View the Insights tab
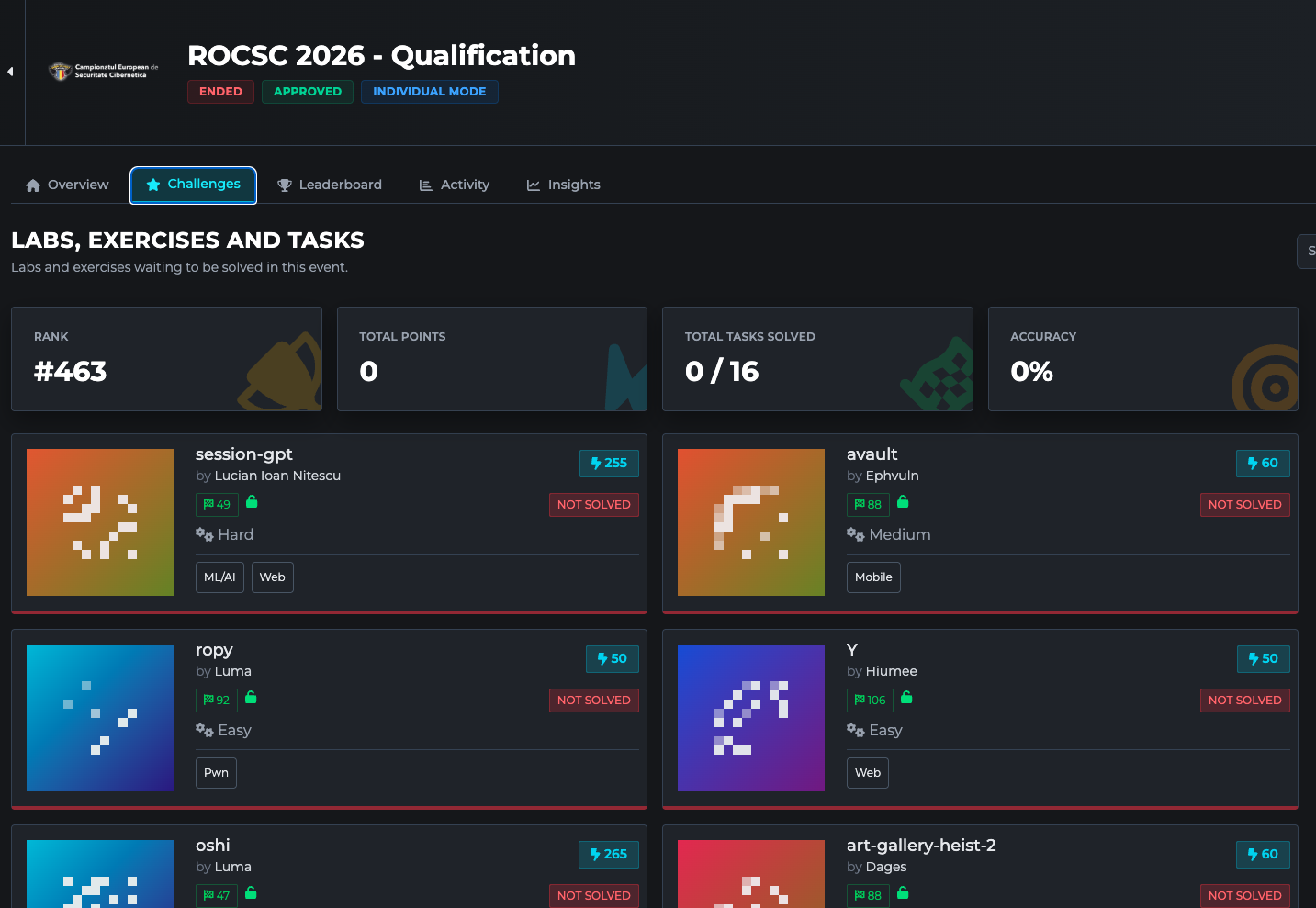 (564, 185)
